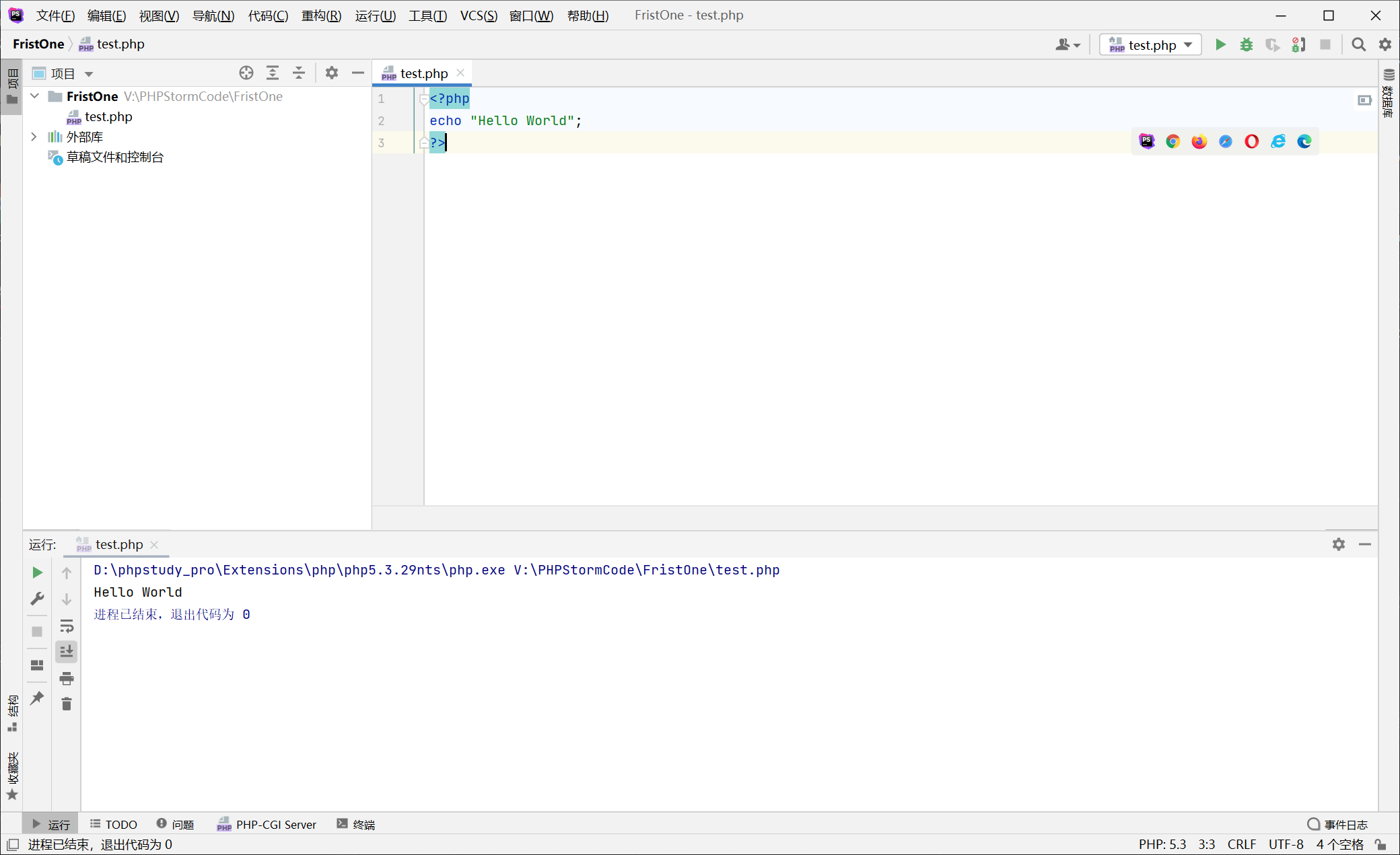1400x855 pixels.
Task: Open IDE settings gear at top right
Action: tap(1385, 44)
